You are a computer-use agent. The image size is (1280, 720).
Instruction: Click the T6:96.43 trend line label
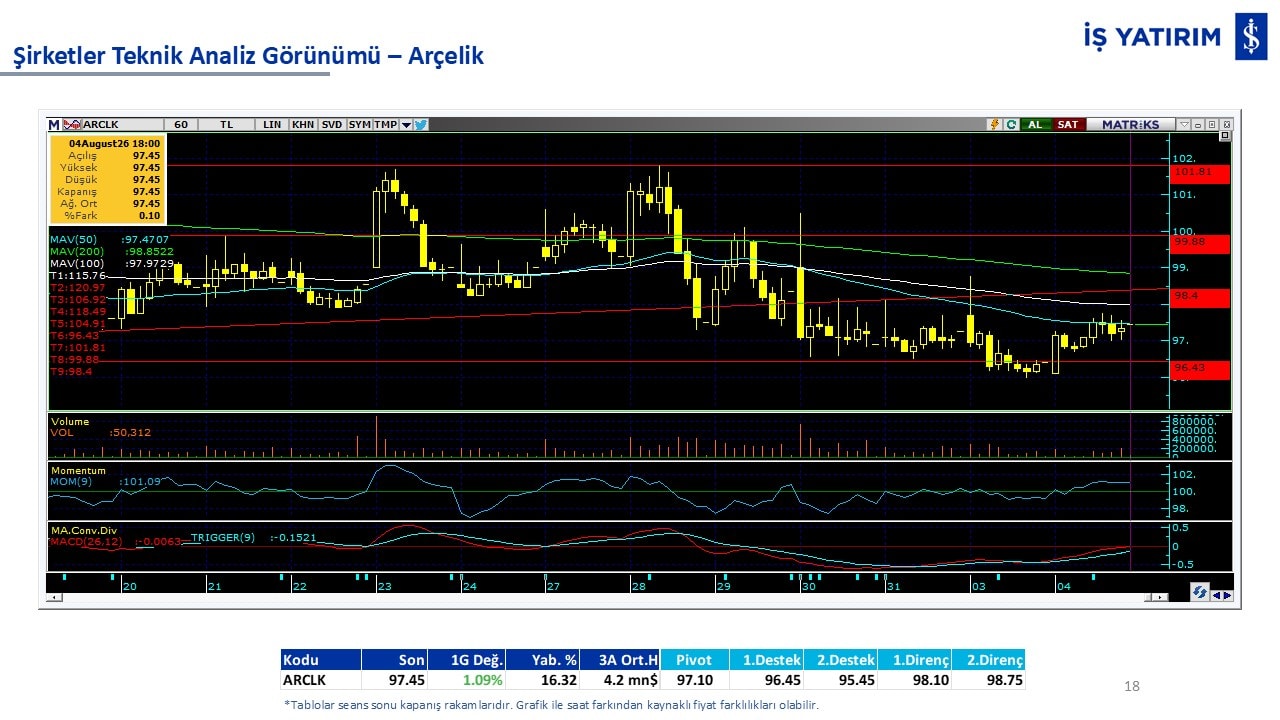pos(75,336)
